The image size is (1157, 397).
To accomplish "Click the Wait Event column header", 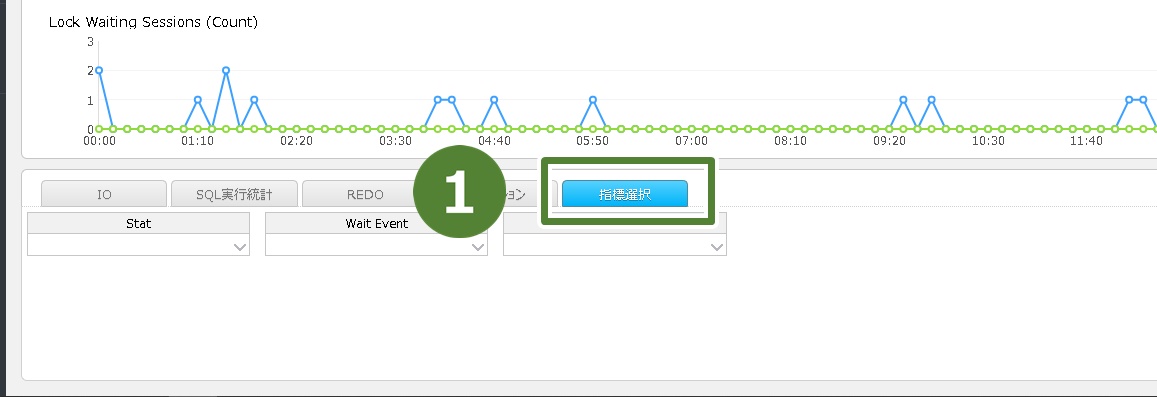I will 376,223.
